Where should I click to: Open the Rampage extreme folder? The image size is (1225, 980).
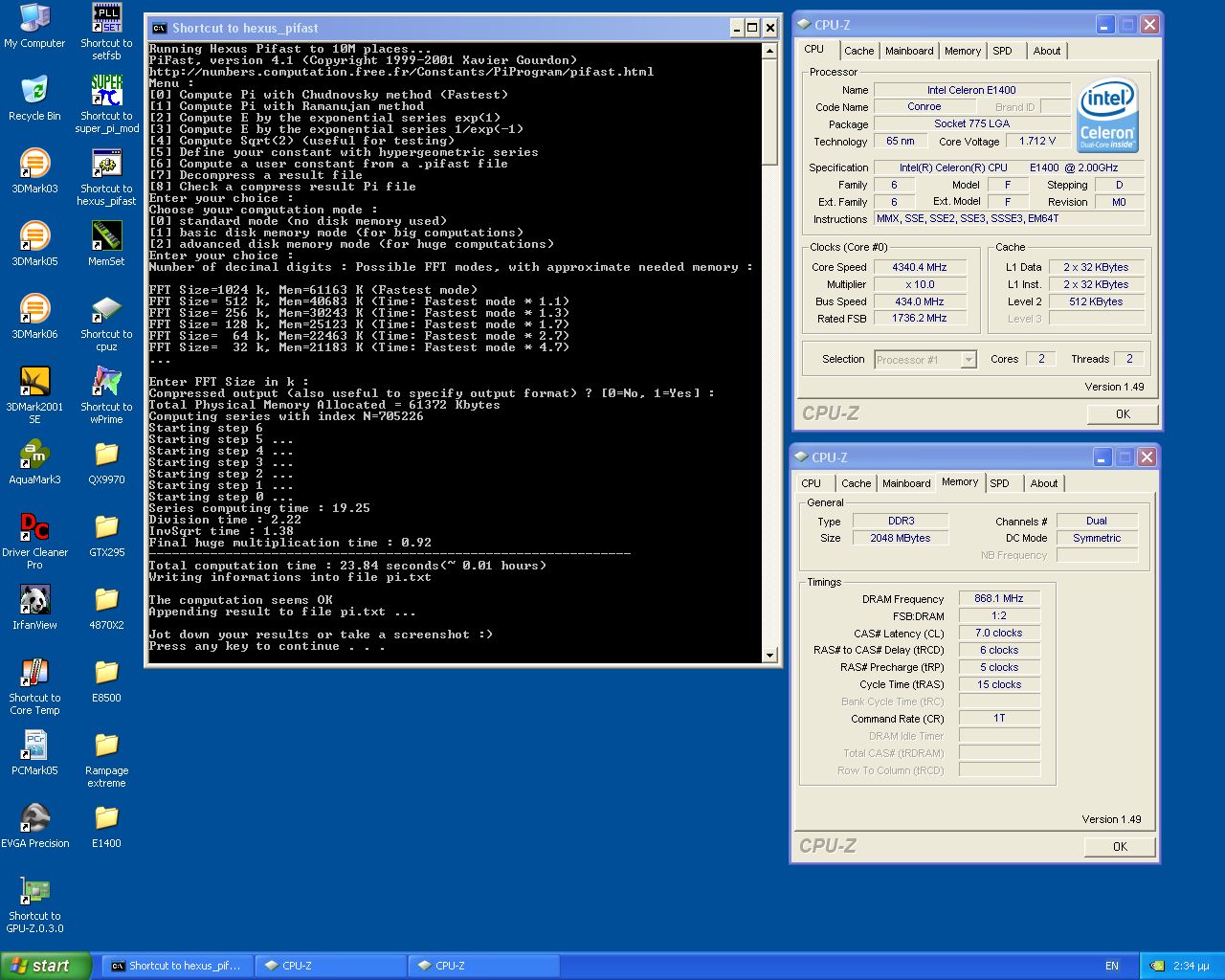point(106,760)
